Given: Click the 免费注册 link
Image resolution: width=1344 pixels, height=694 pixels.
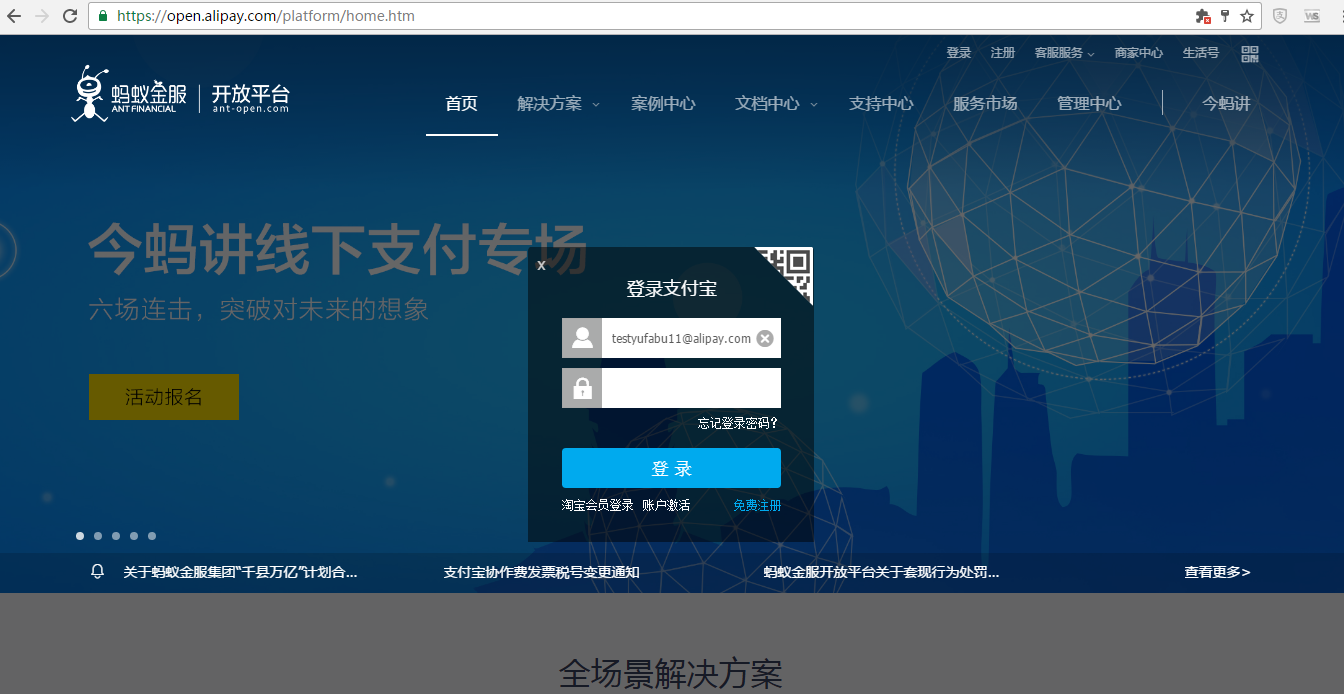Looking at the screenshot, I should point(757,505).
